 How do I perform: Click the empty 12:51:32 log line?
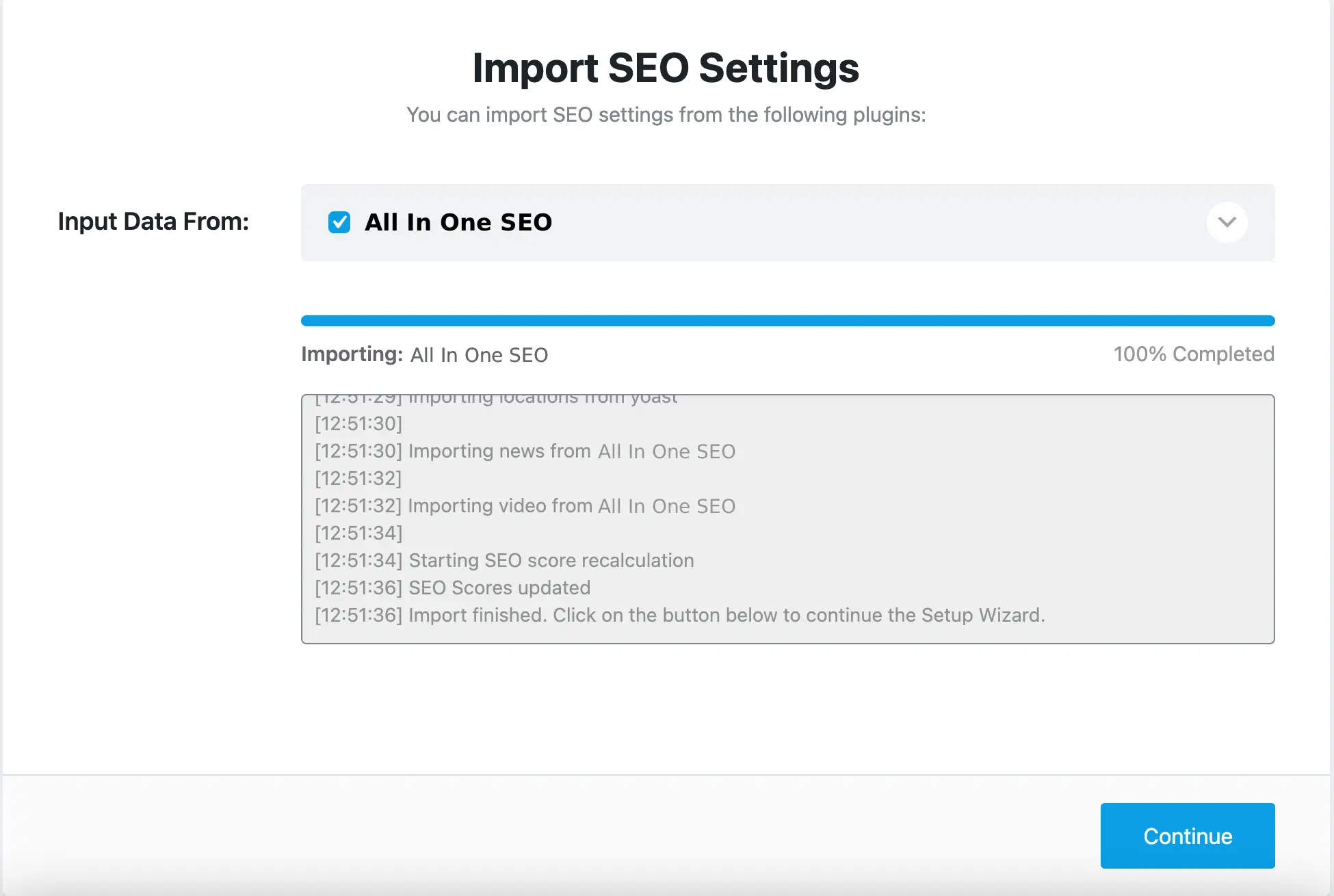point(358,478)
